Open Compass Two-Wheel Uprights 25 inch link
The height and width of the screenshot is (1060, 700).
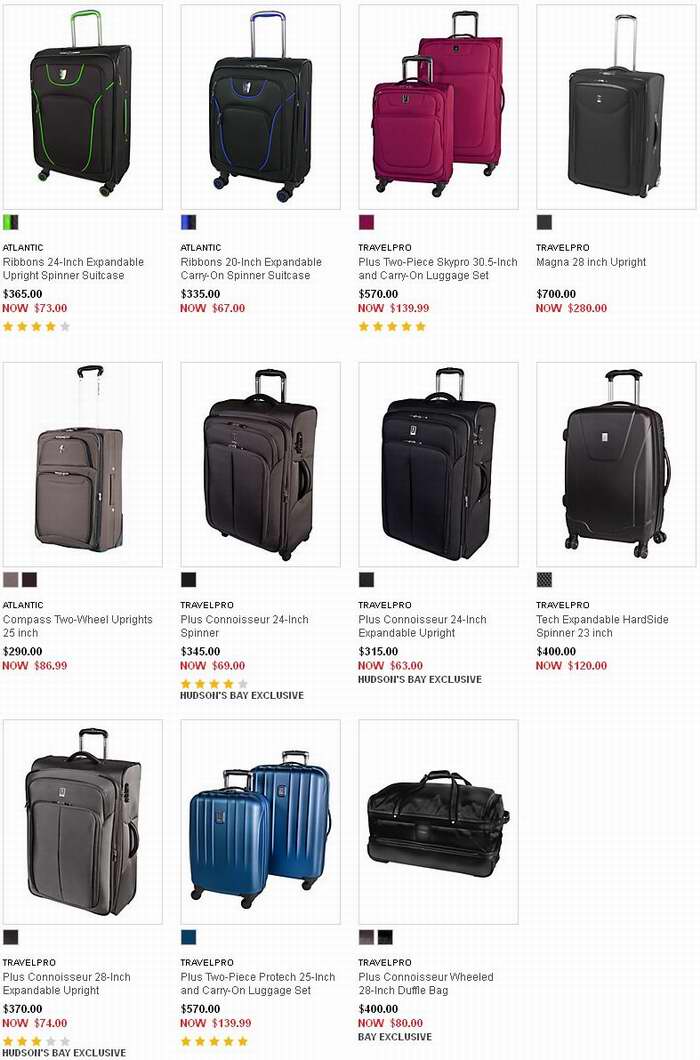[x=78, y=627]
